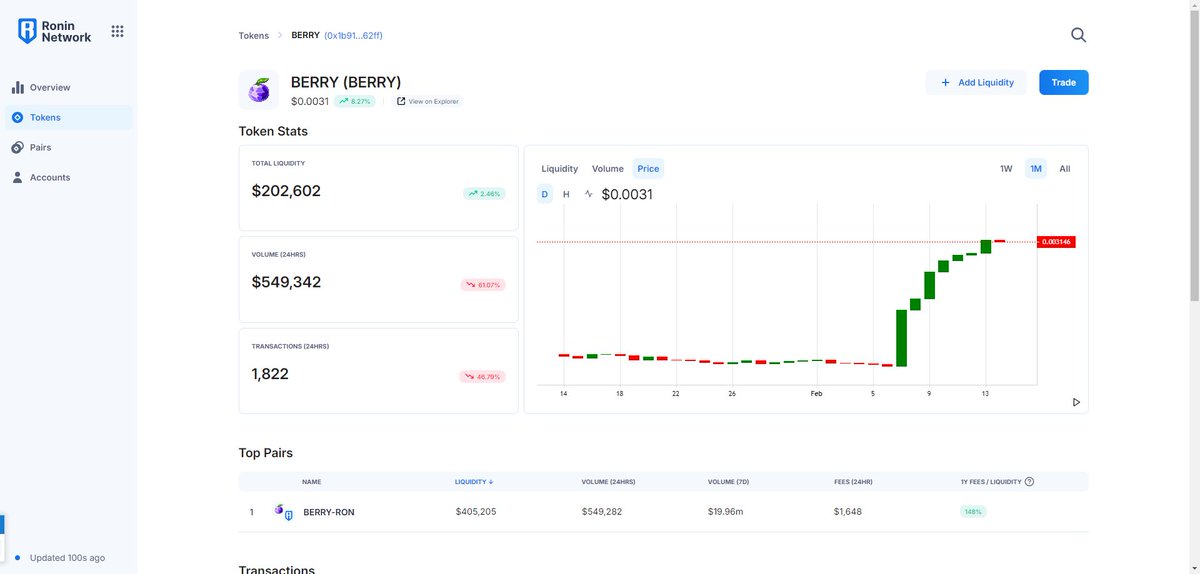This screenshot has width=1200, height=574.
Task: Click the Trade button
Action: [x=1064, y=82]
